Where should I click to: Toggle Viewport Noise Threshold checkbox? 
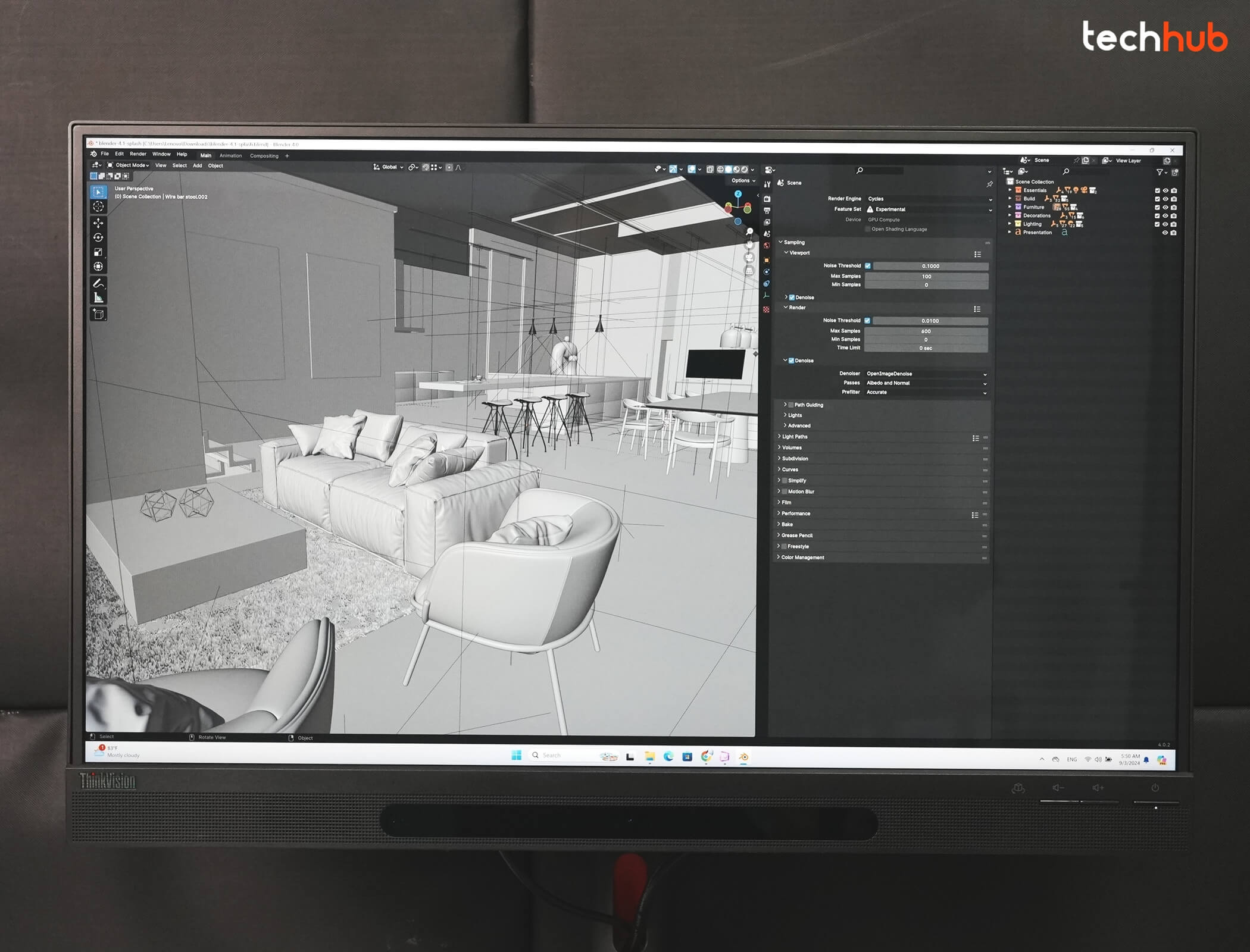point(868,266)
